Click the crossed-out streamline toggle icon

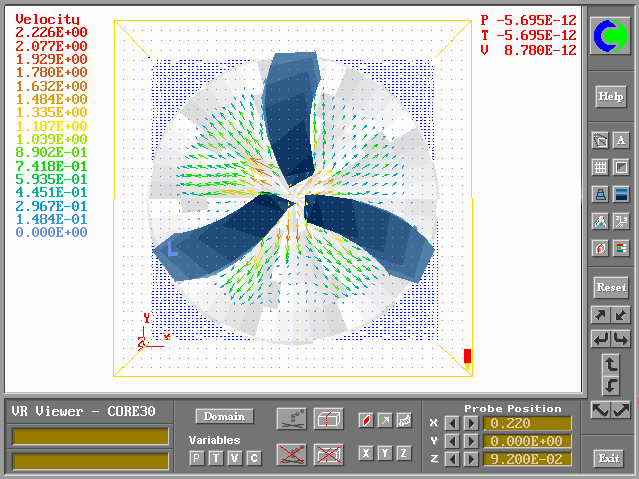291,454
